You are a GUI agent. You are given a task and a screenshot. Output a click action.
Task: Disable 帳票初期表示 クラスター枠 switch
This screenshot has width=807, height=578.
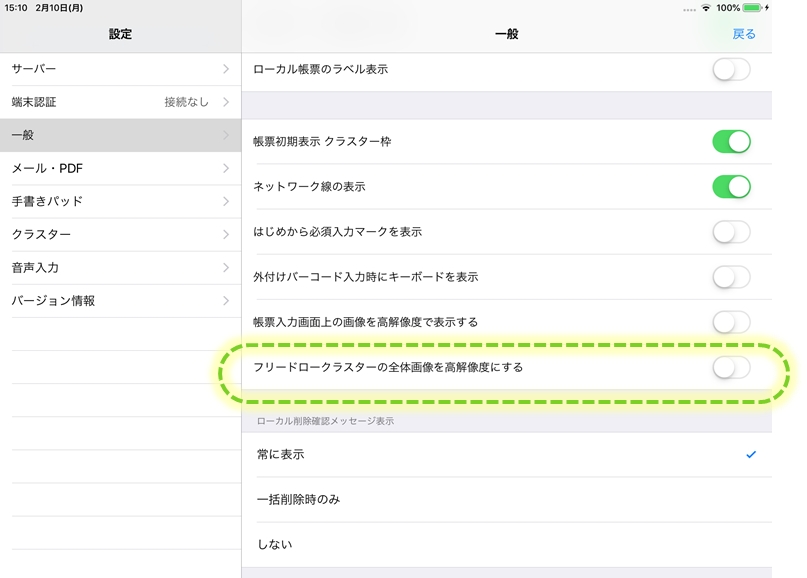pos(731,142)
